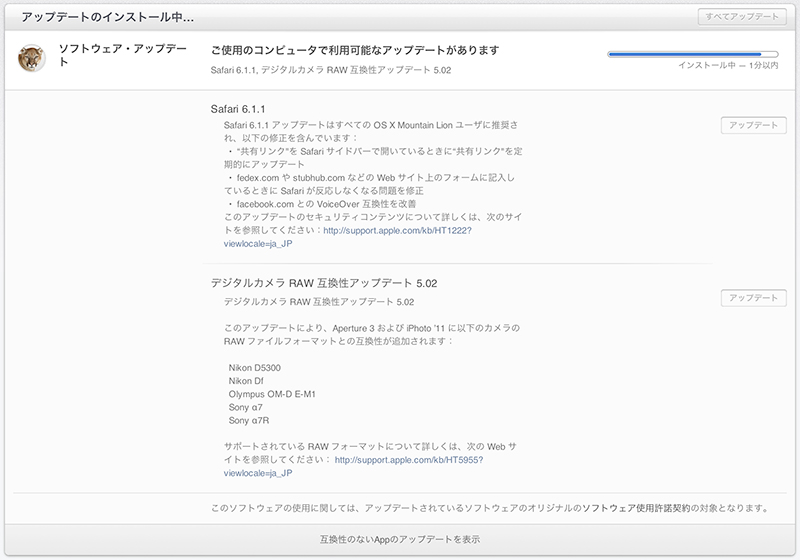Image resolution: width=800 pixels, height=560 pixels.
Task: Click 互換性のないAppのアップデートを表示 bar
Action: (x=400, y=540)
